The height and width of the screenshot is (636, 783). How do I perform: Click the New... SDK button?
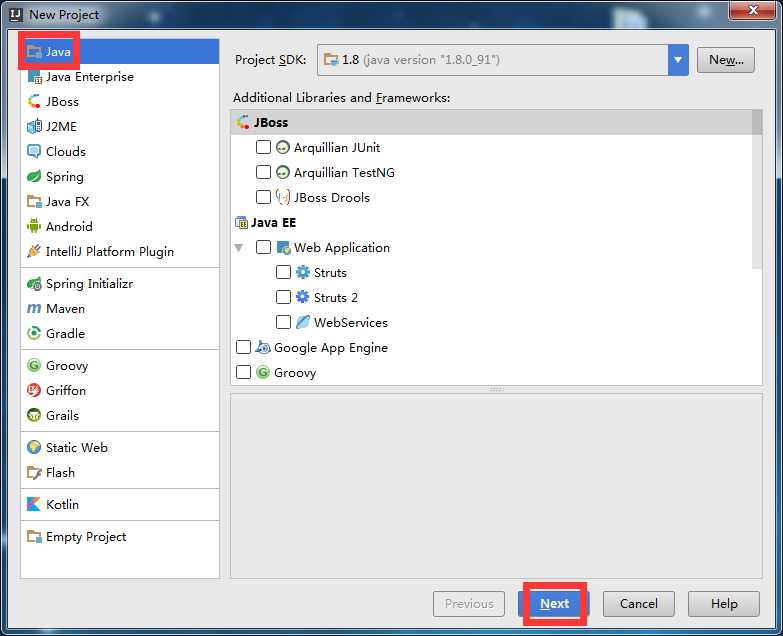(x=726, y=60)
